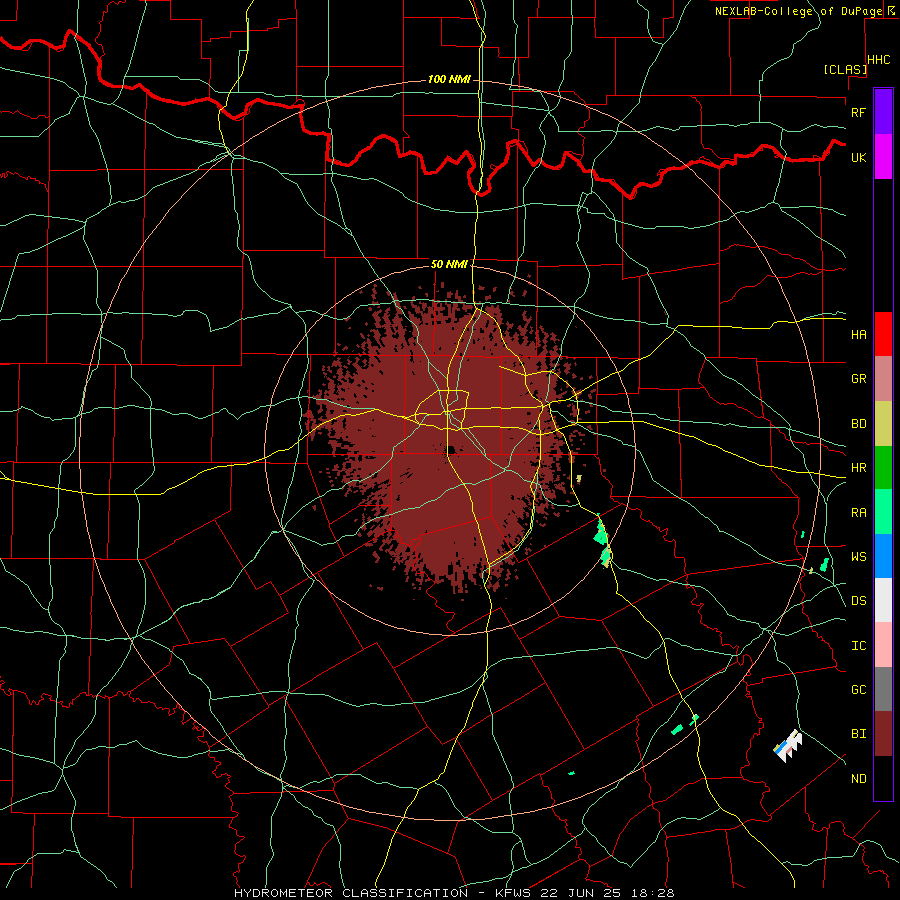Choose the gray GC legend swatch
900x900 pixels.
pos(883,689)
